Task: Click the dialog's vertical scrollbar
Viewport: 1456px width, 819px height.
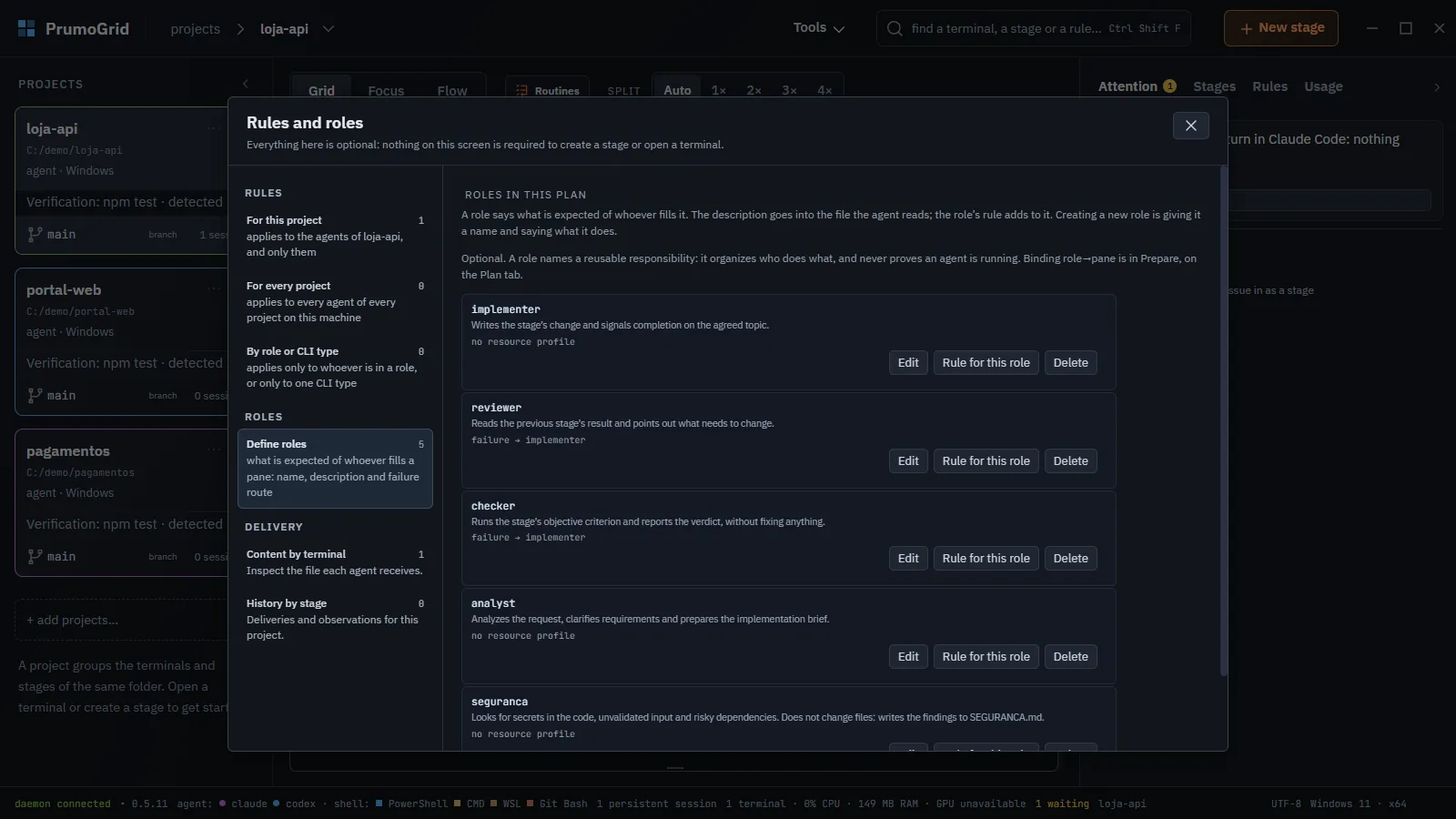Action: [1223, 420]
